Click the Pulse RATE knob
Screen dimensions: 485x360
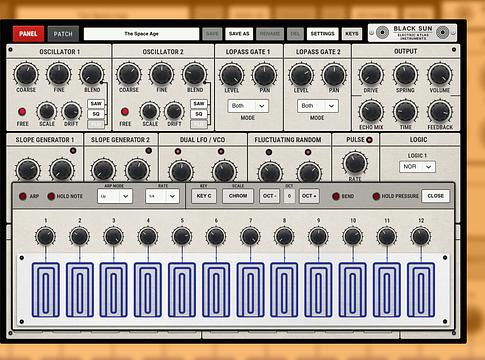click(355, 163)
